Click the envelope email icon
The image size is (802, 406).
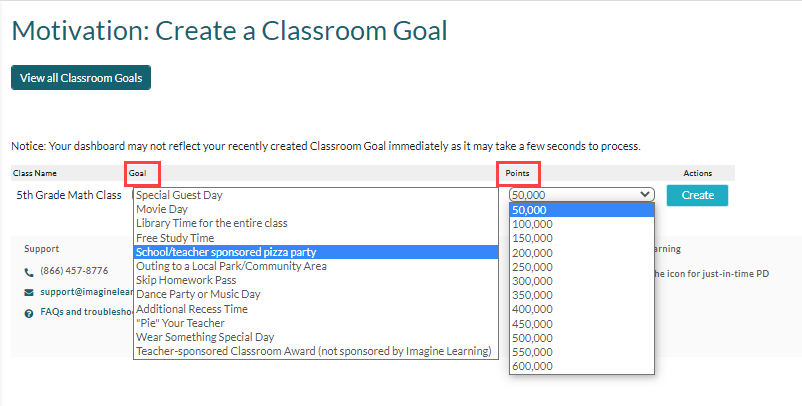click(x=29, y=293)
